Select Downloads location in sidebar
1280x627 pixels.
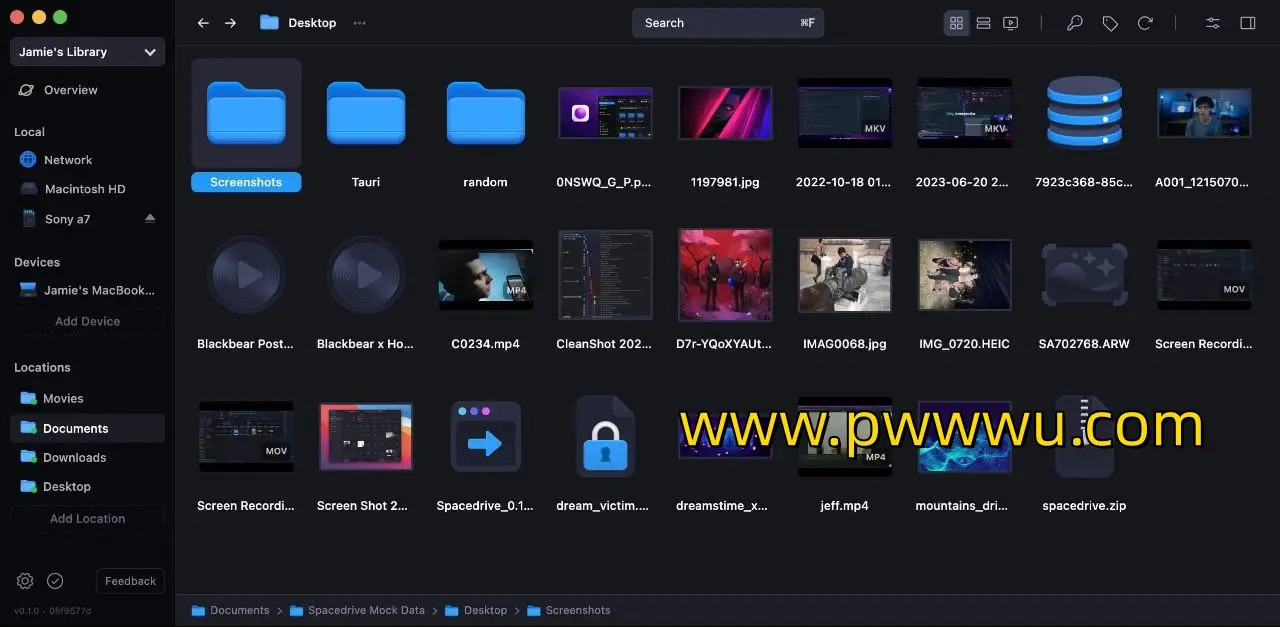point(74,457)
